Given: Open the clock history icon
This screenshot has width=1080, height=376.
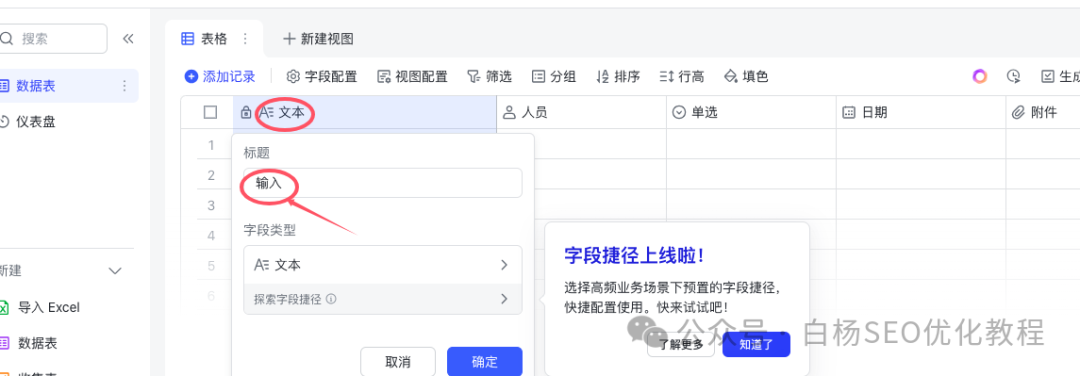Looking at the screenshot, I should click(1013, 76).
